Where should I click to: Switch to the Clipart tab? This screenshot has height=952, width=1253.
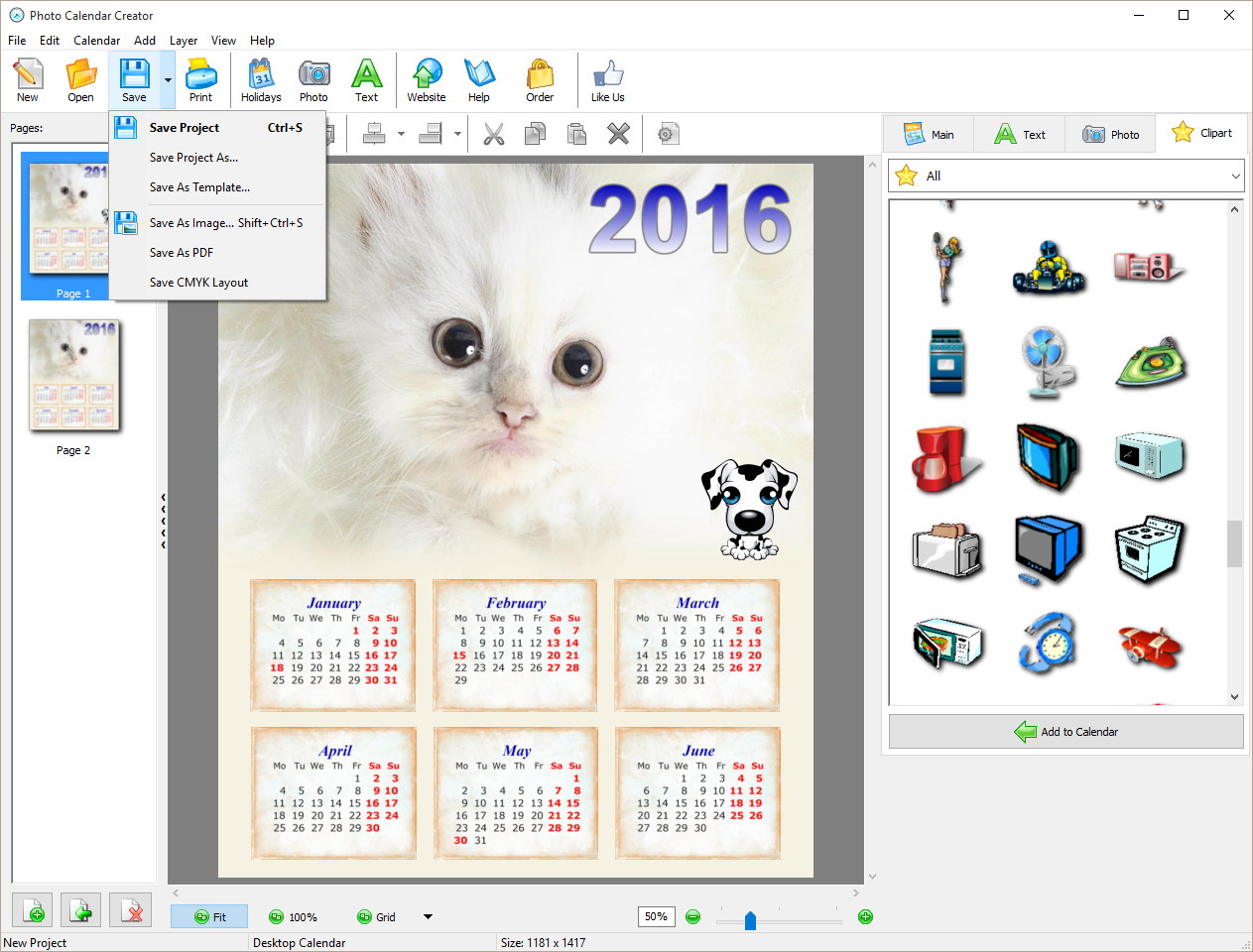(1201, 132)
